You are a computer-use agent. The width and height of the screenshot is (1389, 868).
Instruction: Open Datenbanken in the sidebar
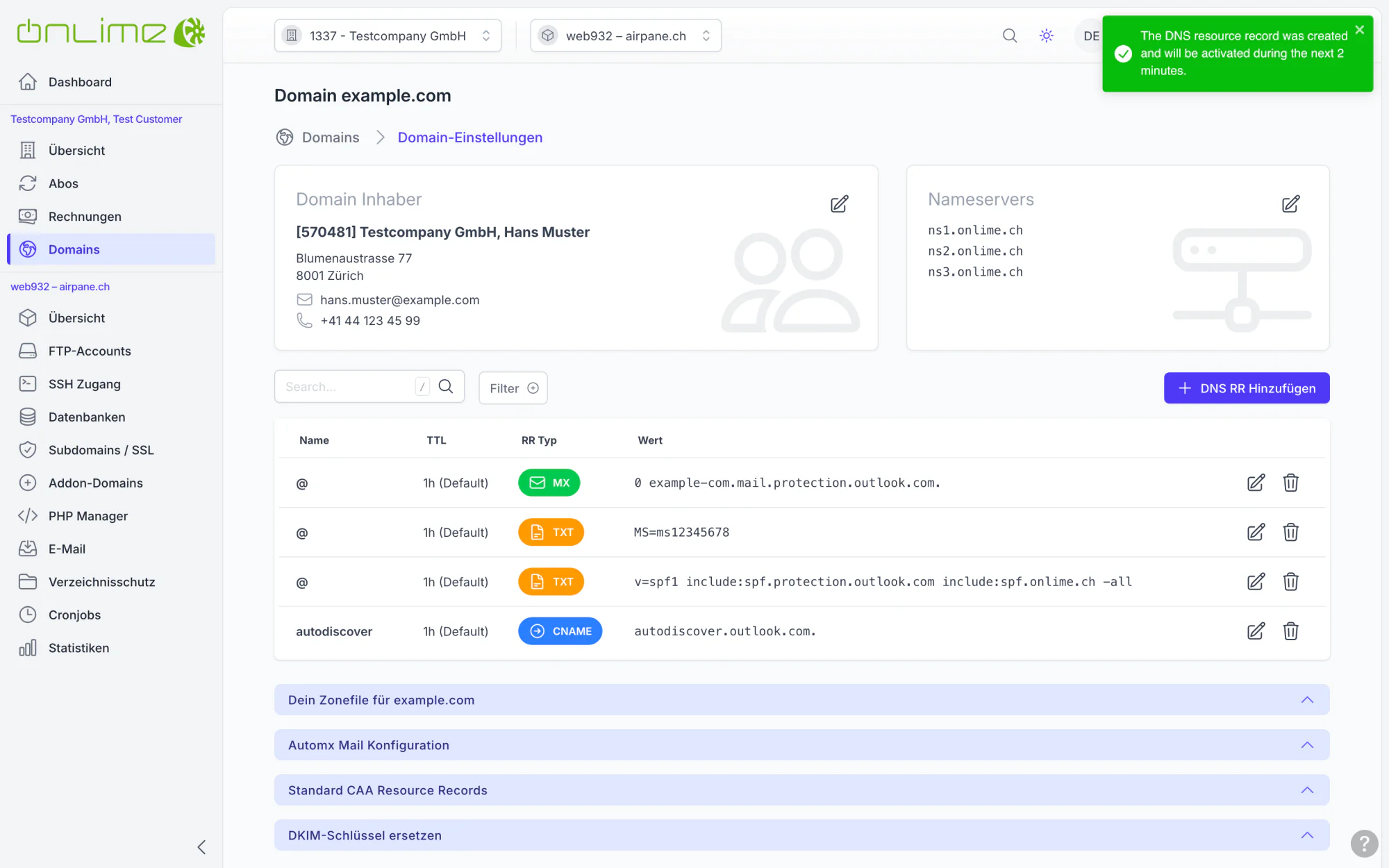coord(111,417)
